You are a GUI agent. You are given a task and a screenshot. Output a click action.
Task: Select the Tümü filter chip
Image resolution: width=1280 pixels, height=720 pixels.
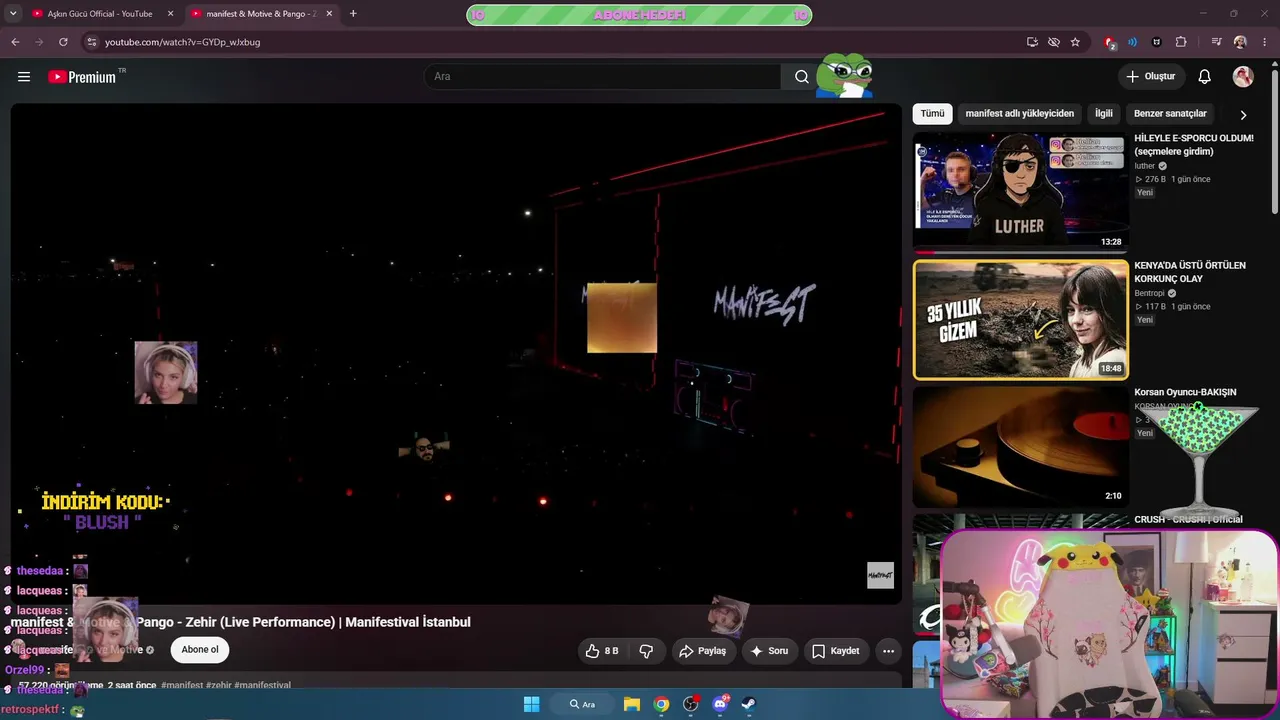tap(932, 114)
